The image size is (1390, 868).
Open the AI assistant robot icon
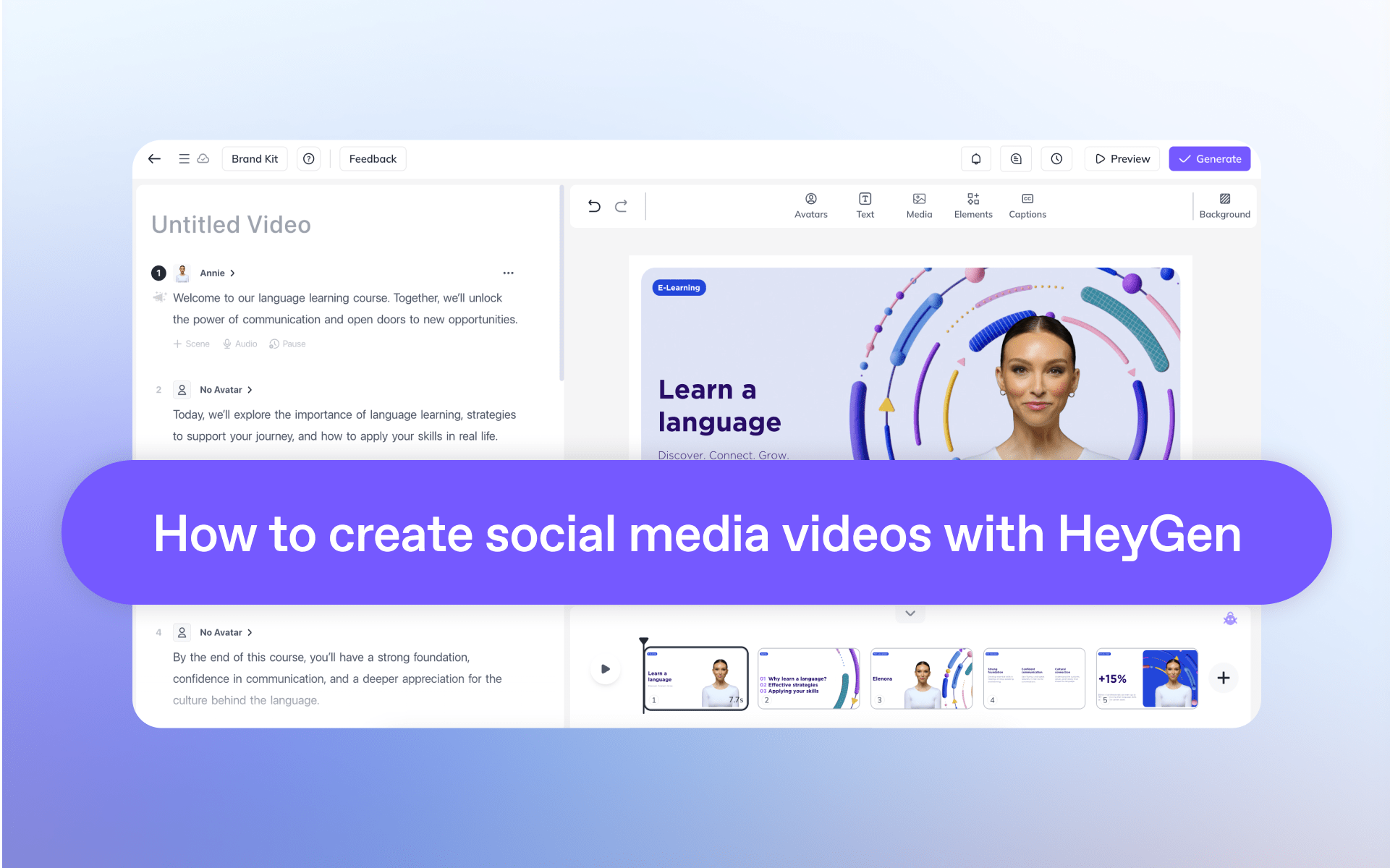coord(1230,619)
